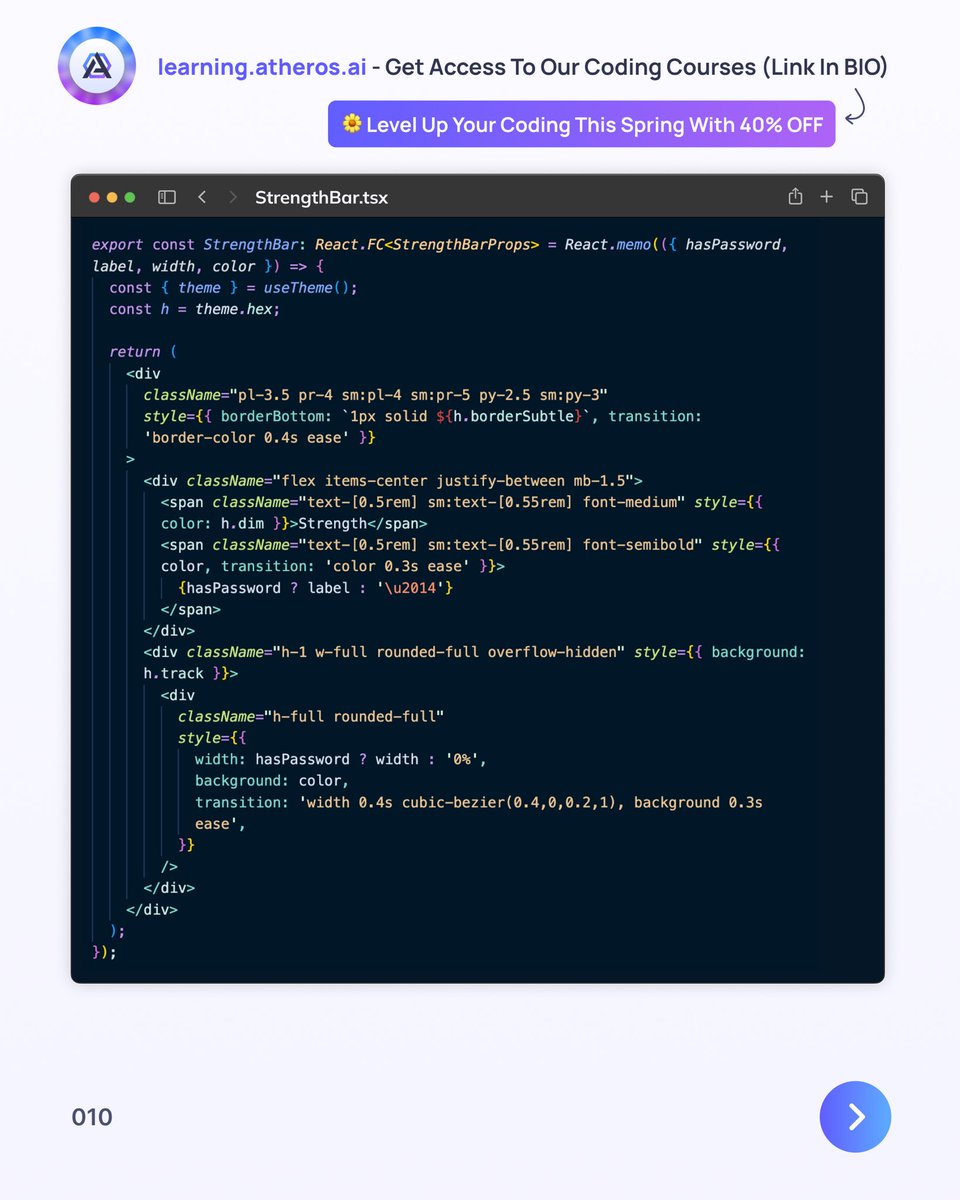Click the 'Strength' span text

click(333, 523)
